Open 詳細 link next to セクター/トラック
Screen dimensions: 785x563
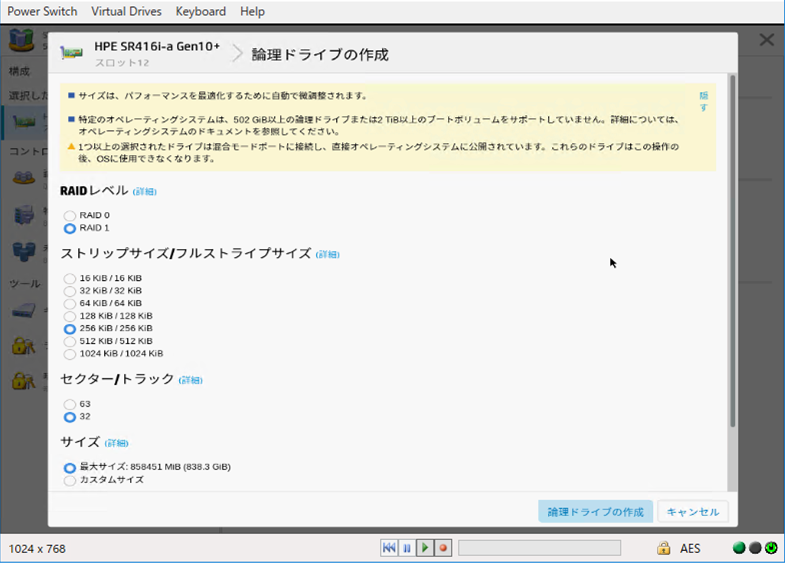[x=191, y=380]
